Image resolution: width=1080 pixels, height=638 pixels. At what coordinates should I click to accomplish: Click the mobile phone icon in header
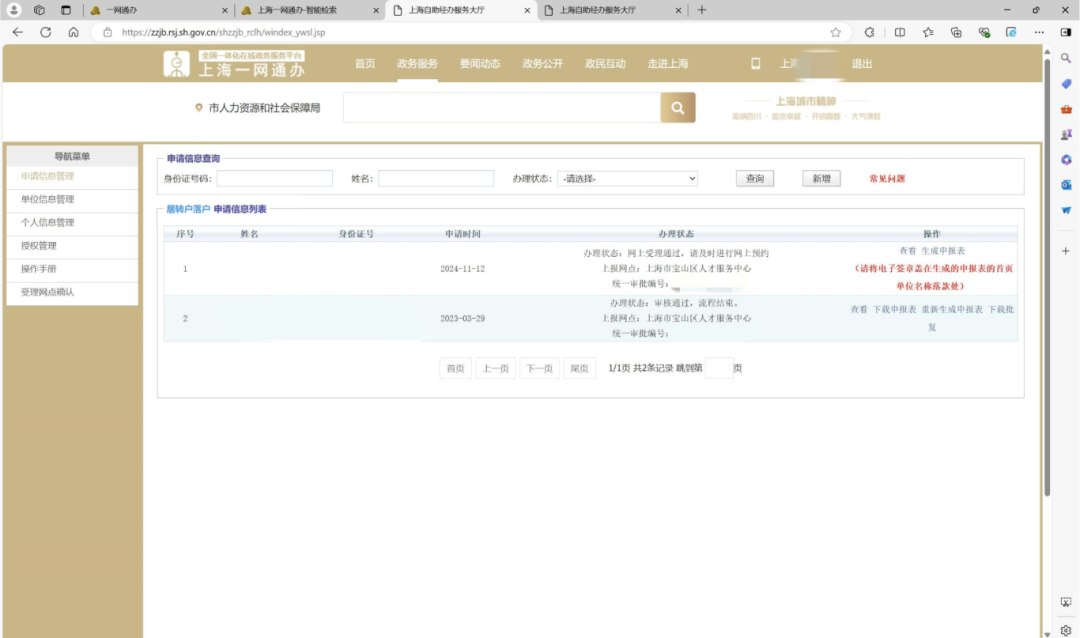(756, 64)
